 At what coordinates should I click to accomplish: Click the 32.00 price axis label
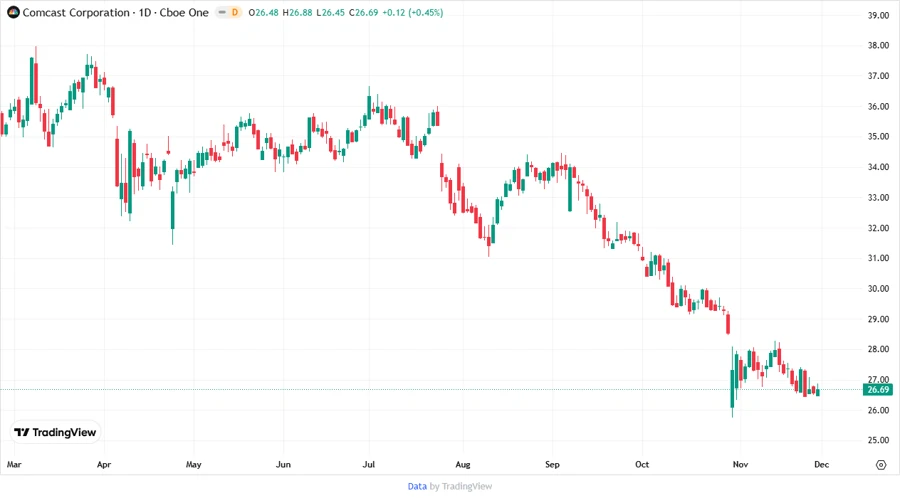click(878, 228)
